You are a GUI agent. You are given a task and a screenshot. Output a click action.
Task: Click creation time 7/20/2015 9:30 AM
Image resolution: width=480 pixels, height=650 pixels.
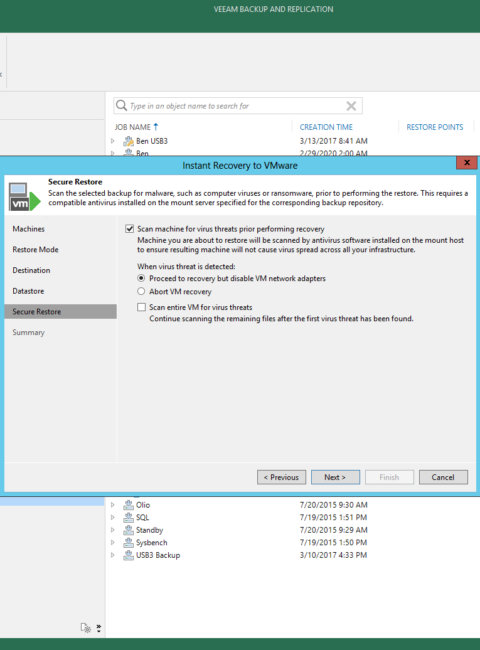(x=334, y=505)
